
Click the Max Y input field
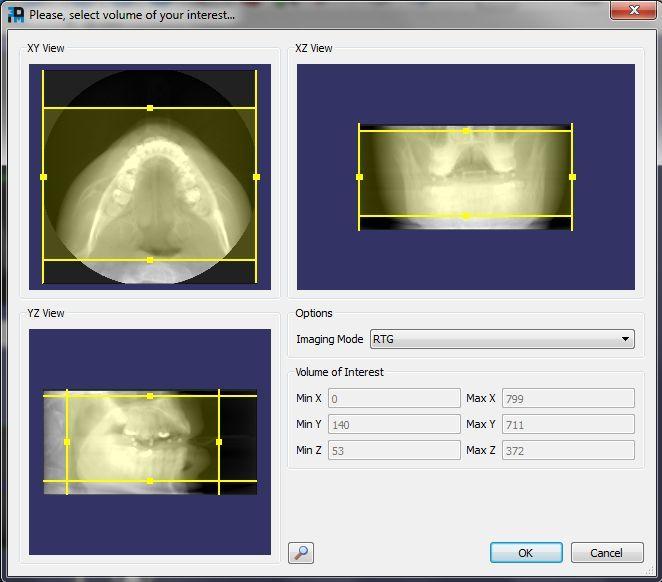coord(567,424)
